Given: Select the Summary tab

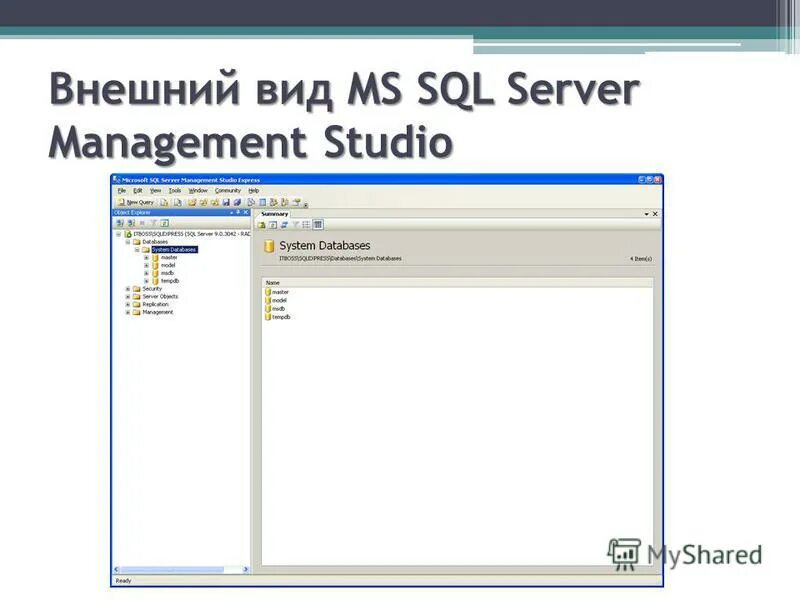Looking at the screenshot, I should point(274,214).
